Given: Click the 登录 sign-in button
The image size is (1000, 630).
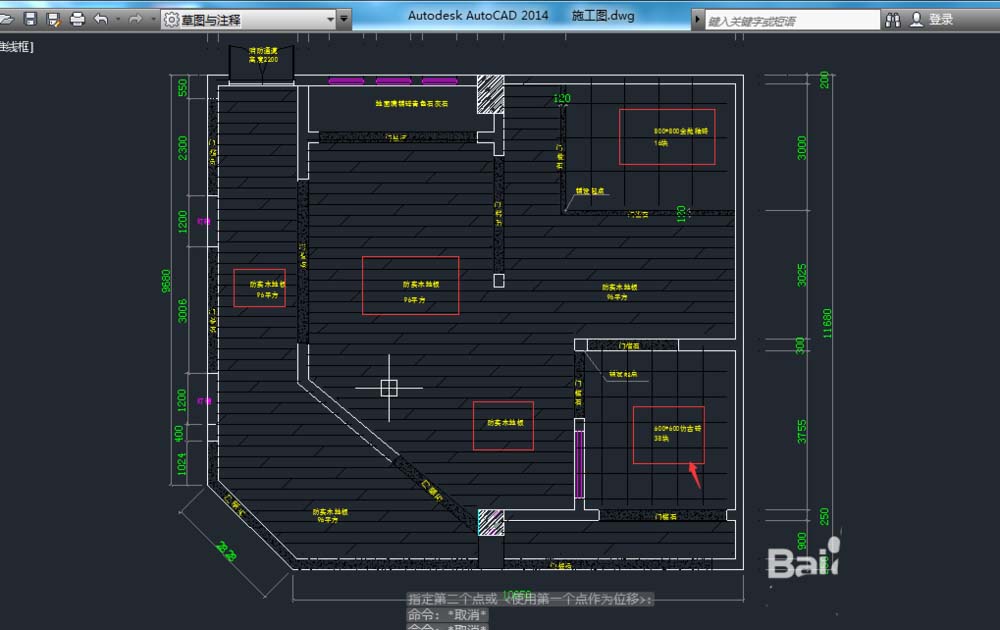Looking at the screenshot, I should (x=941, y=19).
